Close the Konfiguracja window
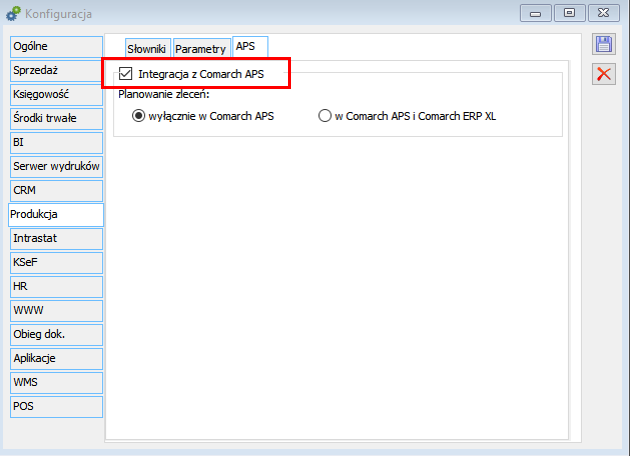 click(x=603, y=13)
